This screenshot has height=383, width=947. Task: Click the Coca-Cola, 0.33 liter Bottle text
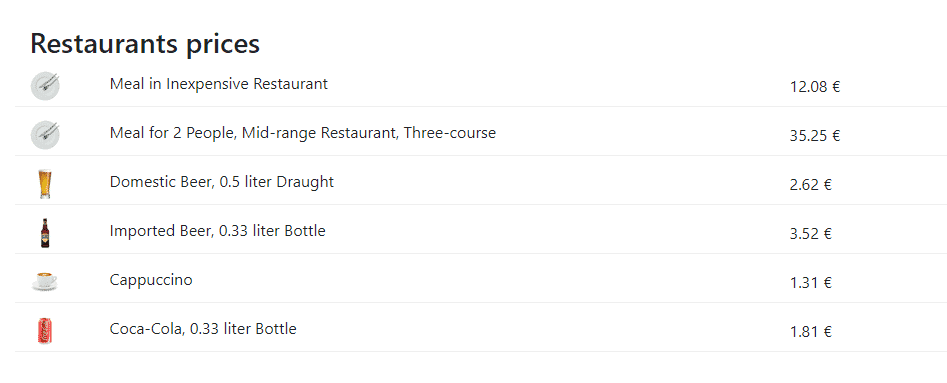pyautogui.click(x=203, y=329)
